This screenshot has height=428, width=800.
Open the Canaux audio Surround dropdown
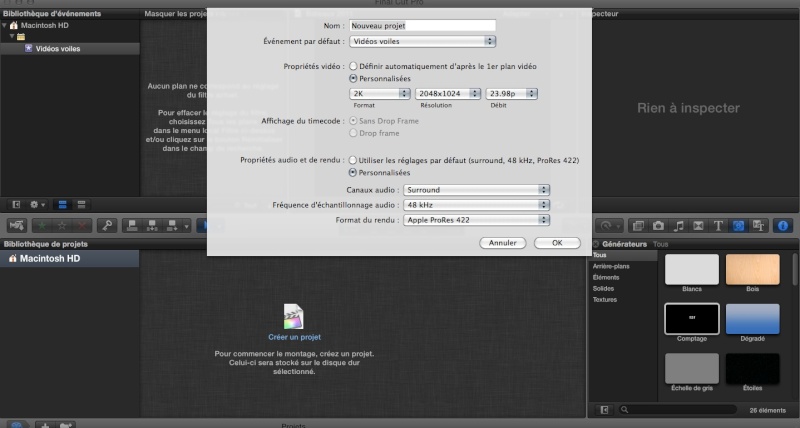(476, 189)
